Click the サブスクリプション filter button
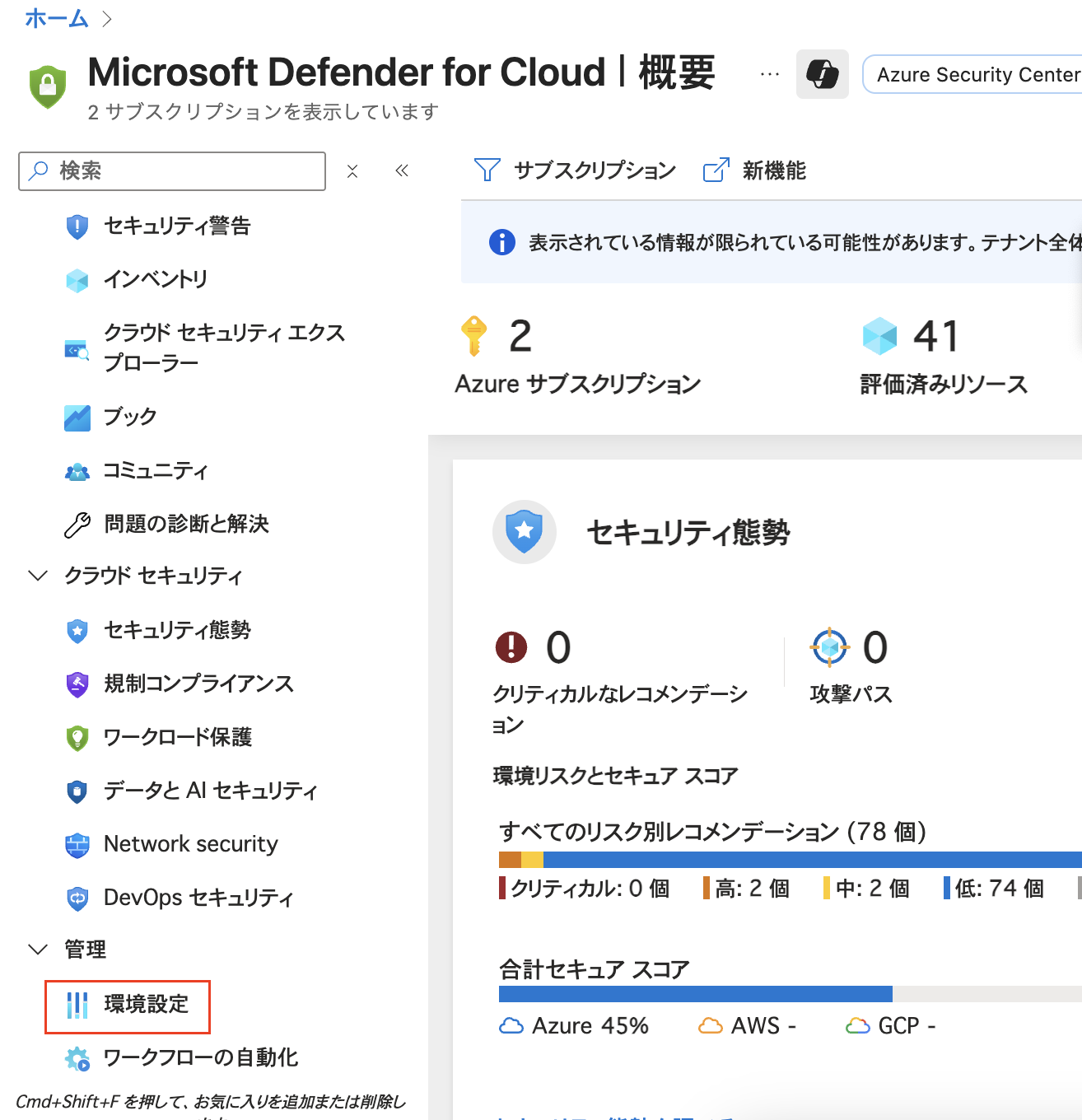Image resolution: width=1082 pixels, height=1120 pixels. (x=575, y=170)
